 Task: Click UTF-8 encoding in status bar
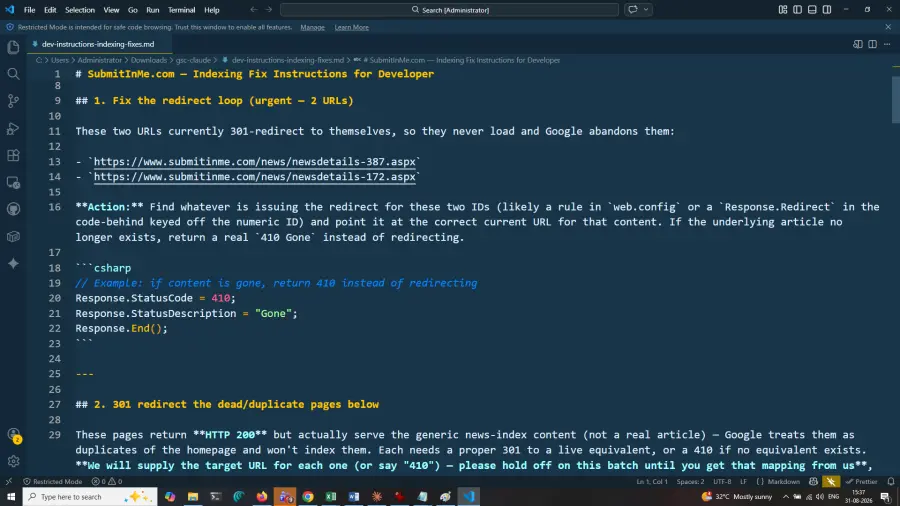click(x=722, y=482)
